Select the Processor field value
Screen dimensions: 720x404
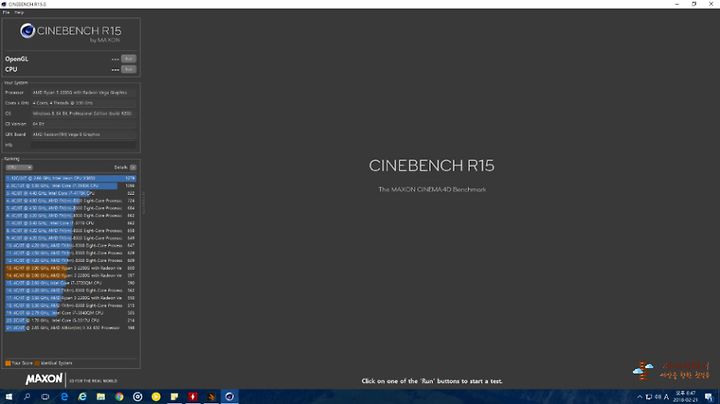[84, 93]
